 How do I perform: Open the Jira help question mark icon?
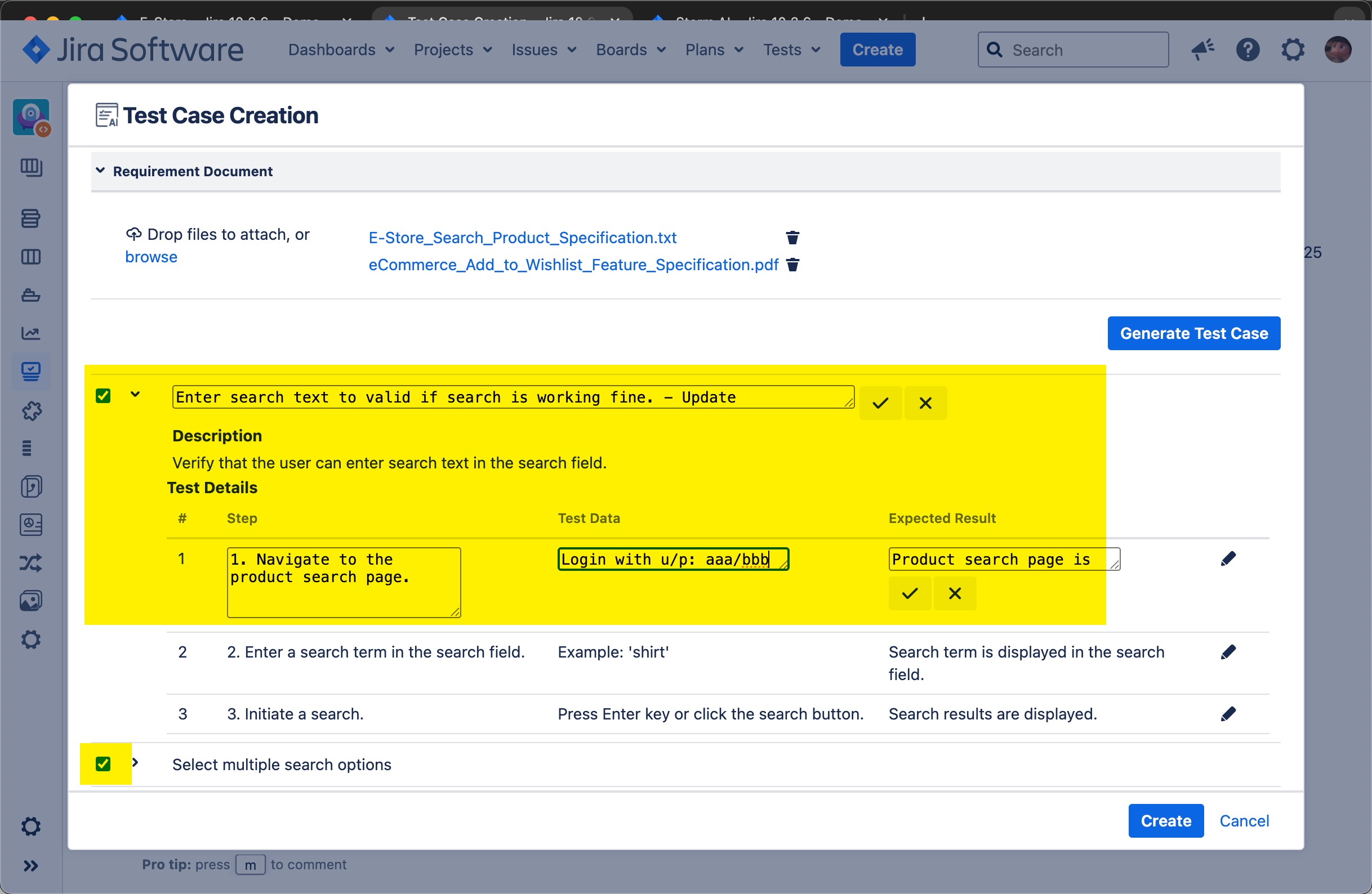click(x=1248, y=50)
